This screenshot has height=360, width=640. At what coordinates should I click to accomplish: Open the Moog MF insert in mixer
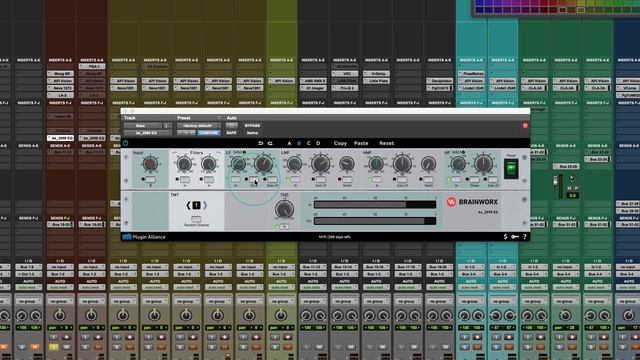pos(60,74)
